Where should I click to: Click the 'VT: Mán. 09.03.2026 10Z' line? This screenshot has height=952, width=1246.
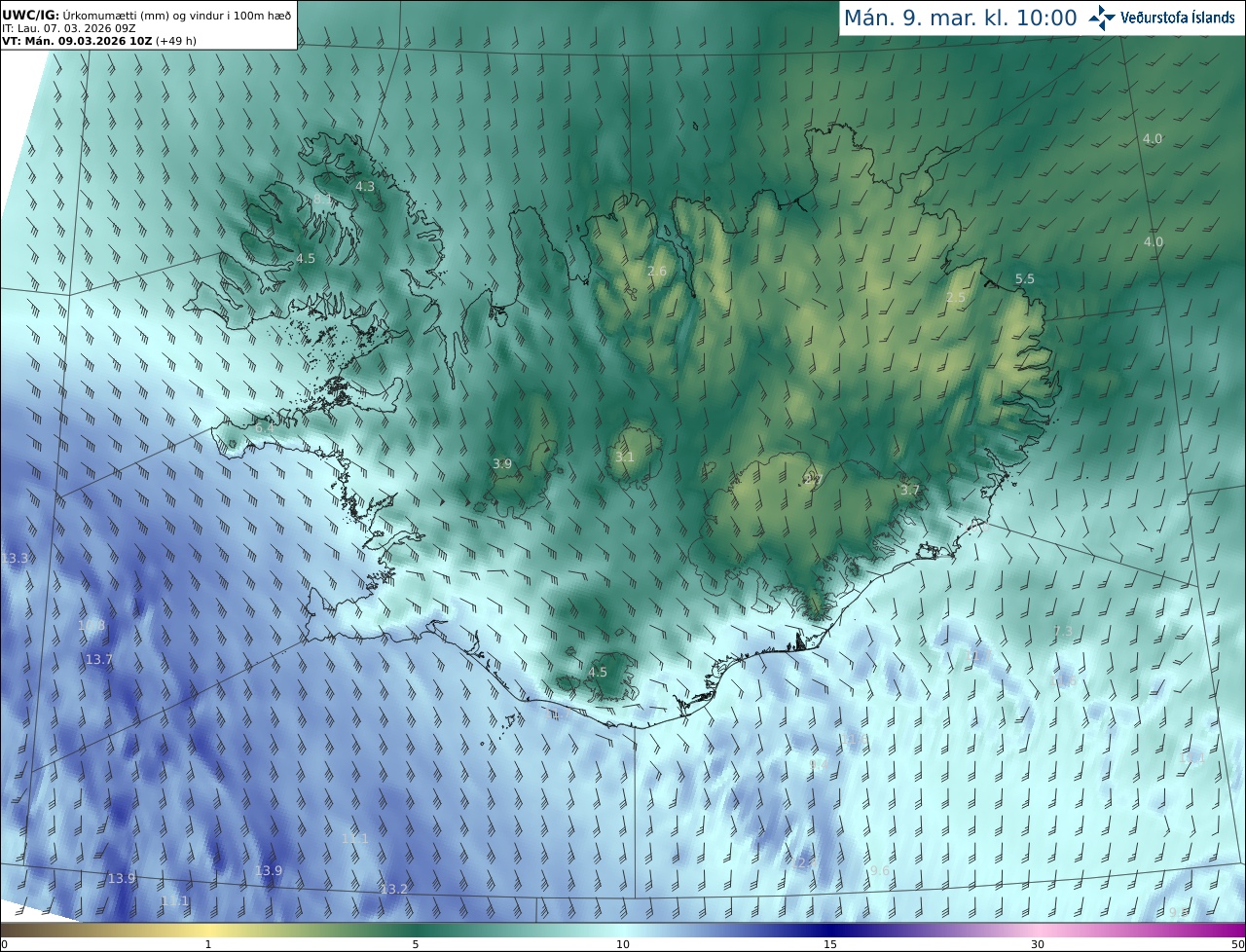(x=98, y=42)
